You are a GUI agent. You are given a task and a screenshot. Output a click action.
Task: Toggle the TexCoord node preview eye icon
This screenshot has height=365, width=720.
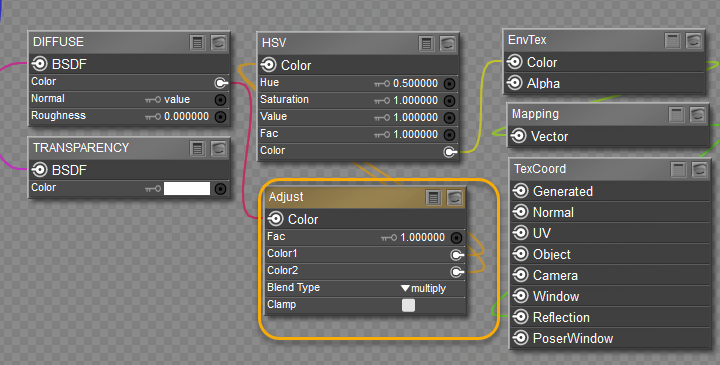pos(699,170)
